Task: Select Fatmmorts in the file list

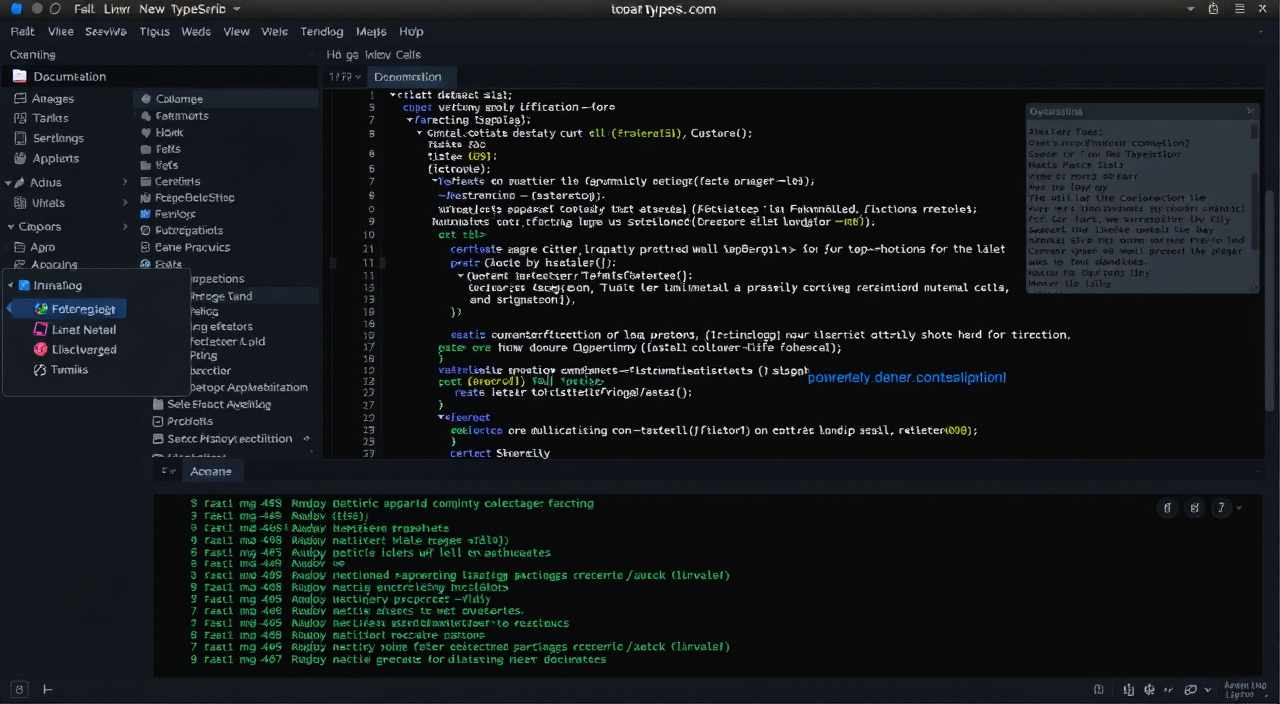Action: tap(182, 116)
